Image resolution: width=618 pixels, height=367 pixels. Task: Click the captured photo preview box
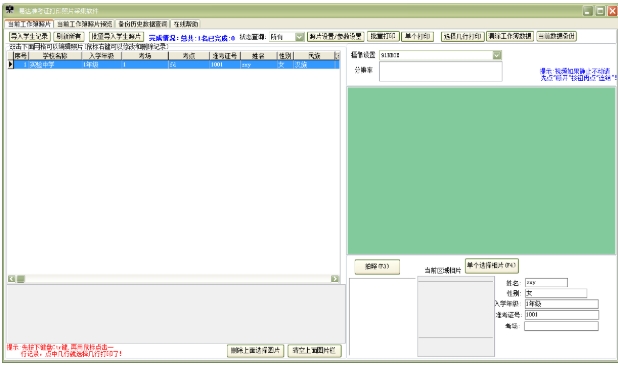click(x=382, y=317)
